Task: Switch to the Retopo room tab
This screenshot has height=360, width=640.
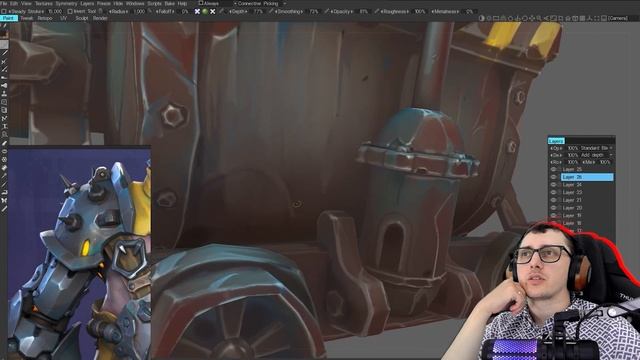Action: pos(45,18)
